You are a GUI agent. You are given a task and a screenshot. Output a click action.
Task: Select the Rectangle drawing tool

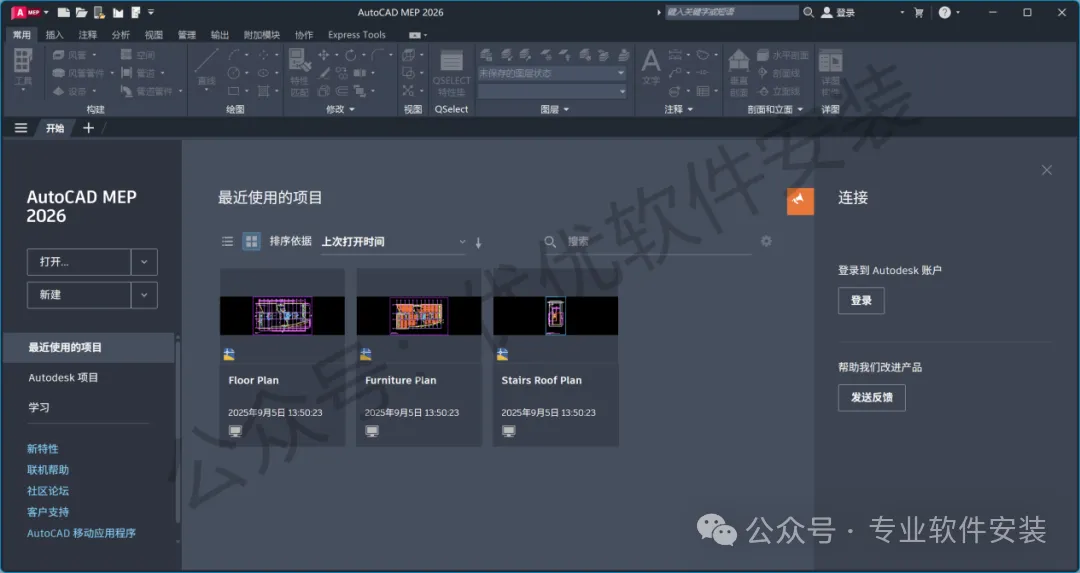tap(233, 91)
